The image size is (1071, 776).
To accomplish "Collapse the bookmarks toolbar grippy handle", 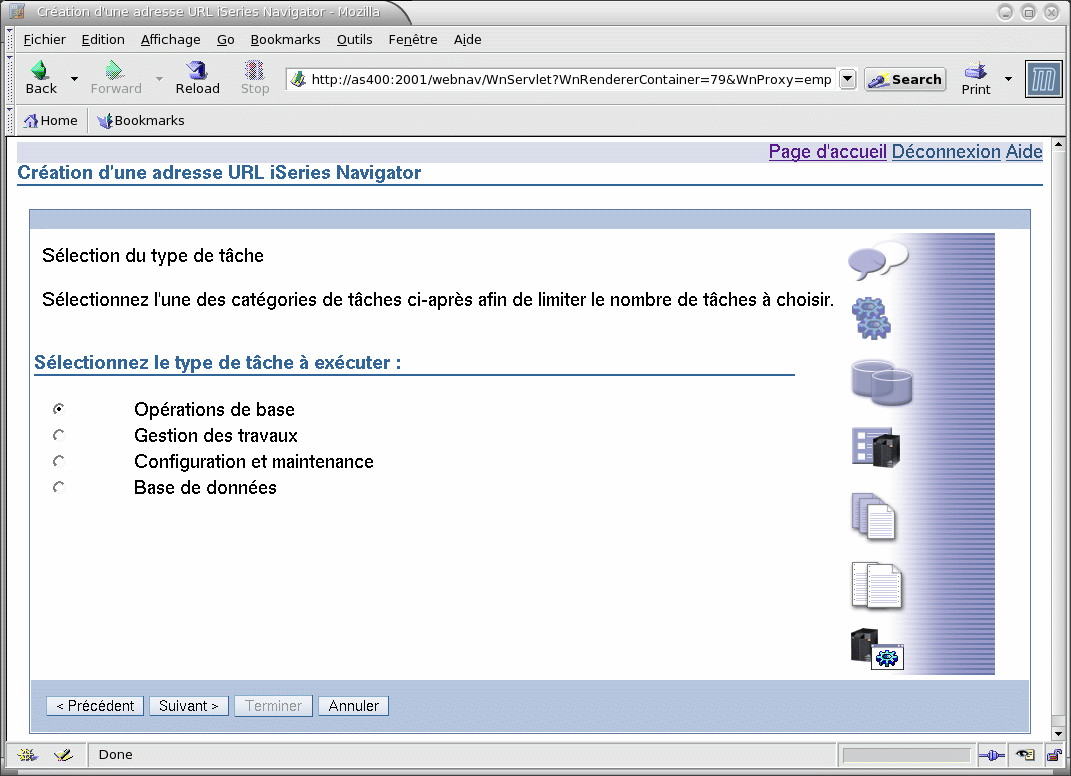I will tap(10, 121).
